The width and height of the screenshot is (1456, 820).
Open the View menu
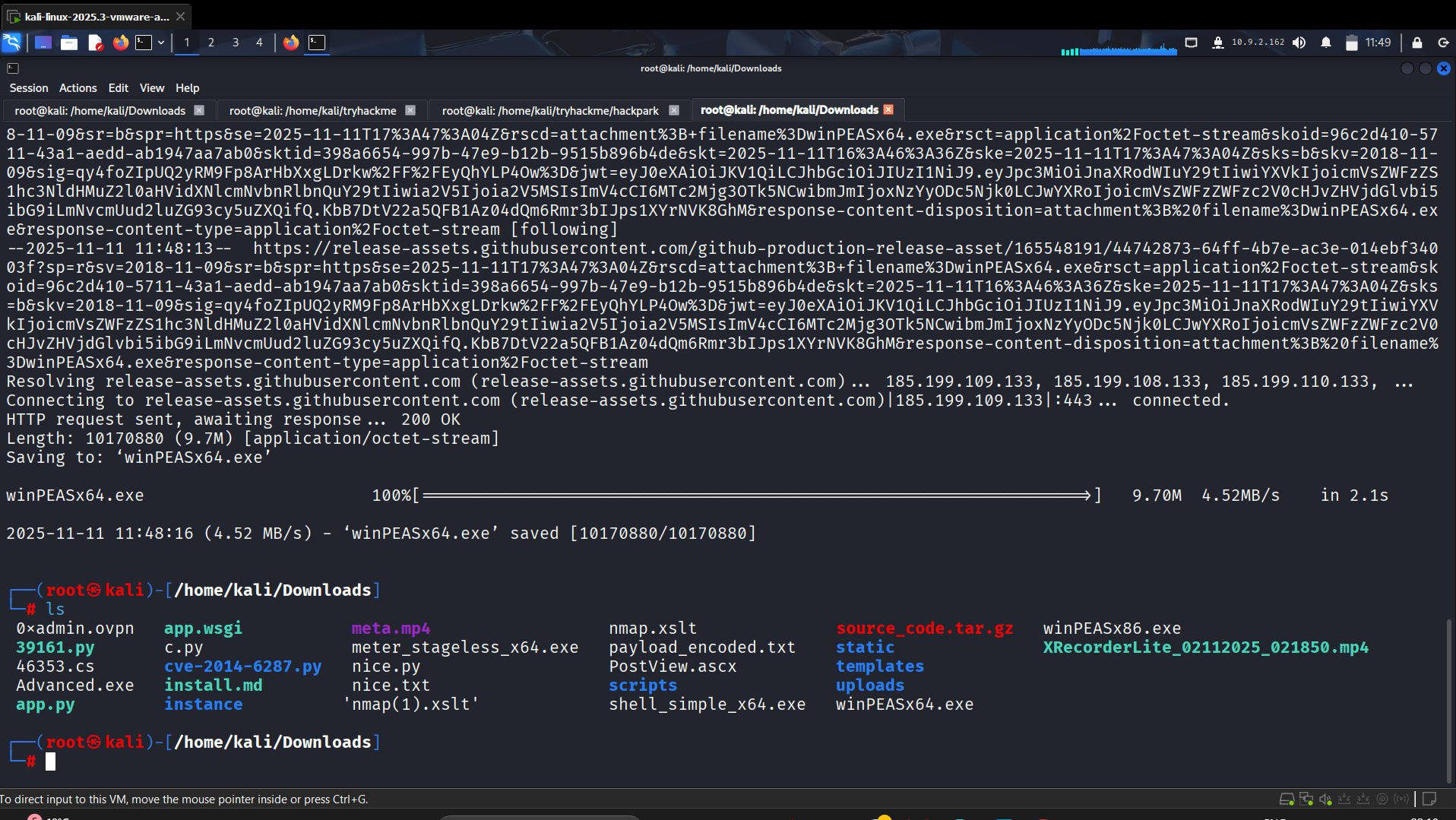tap(151, 88)
